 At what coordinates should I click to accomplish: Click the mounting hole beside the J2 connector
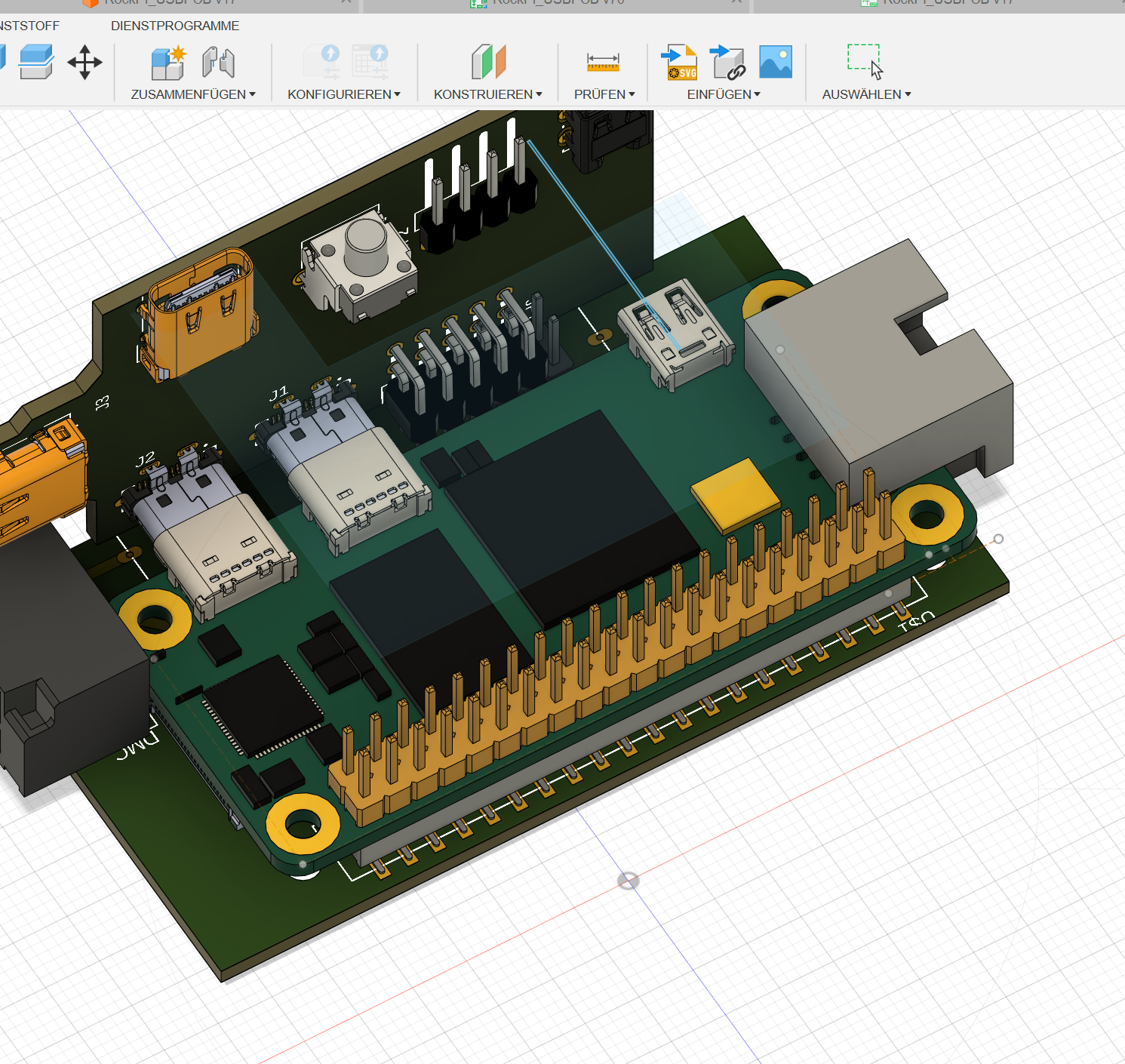point(155,619)
